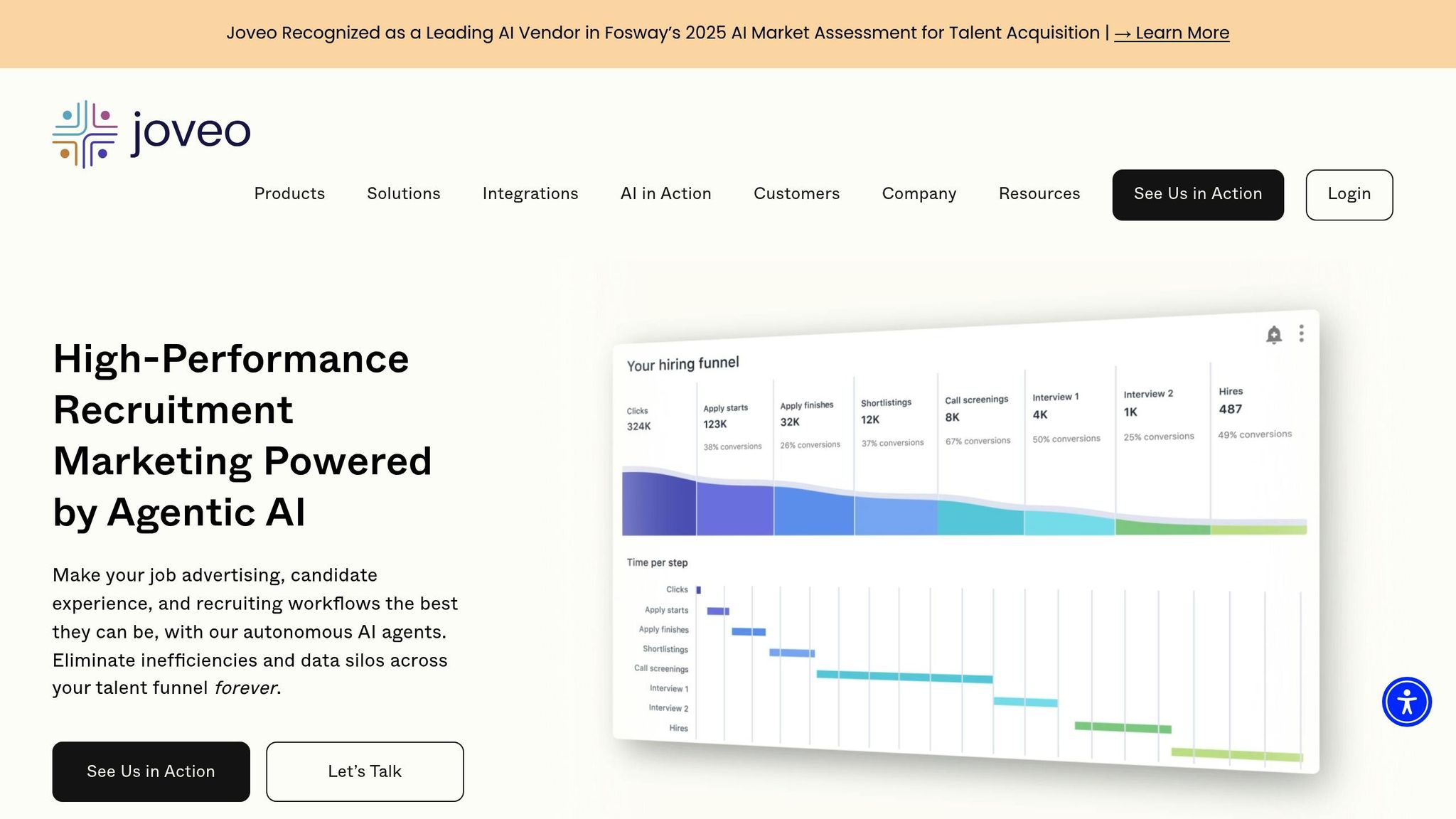1456x819 pixels.
Task: Go to the Integrations page
Action: [530, 193]
